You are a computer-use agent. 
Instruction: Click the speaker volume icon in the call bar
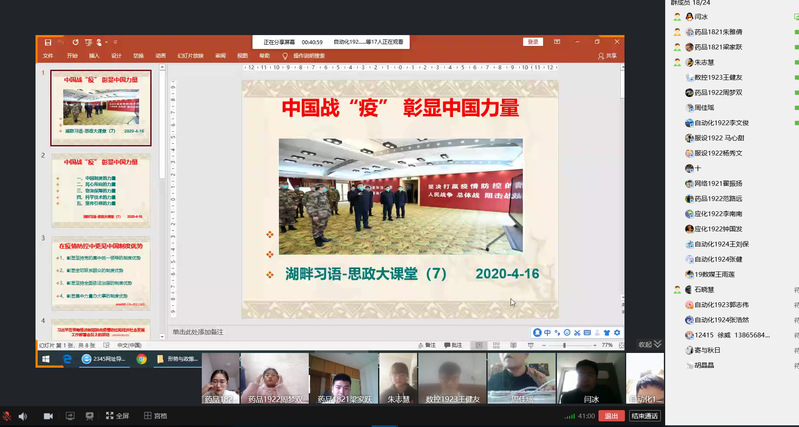(x=22, y=416)
